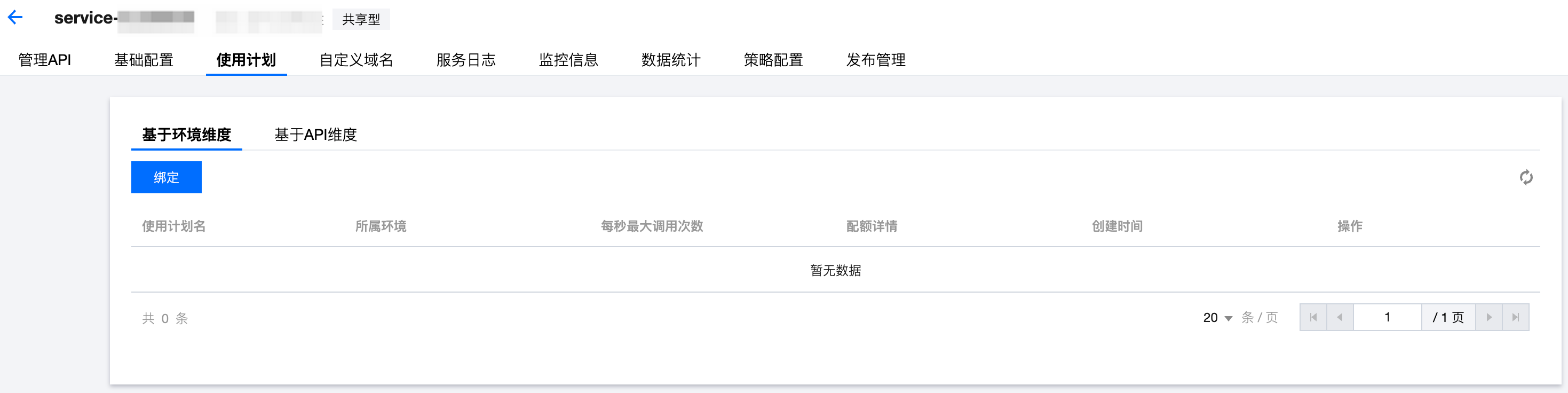Click the blue 绑定 button
The height and width of the screenshot is (393, 1568).
(x=166, y=177)
